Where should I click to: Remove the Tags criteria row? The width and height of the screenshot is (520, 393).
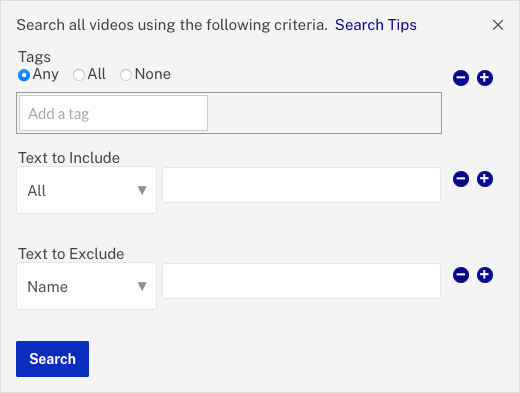click(x=461, y=78)
